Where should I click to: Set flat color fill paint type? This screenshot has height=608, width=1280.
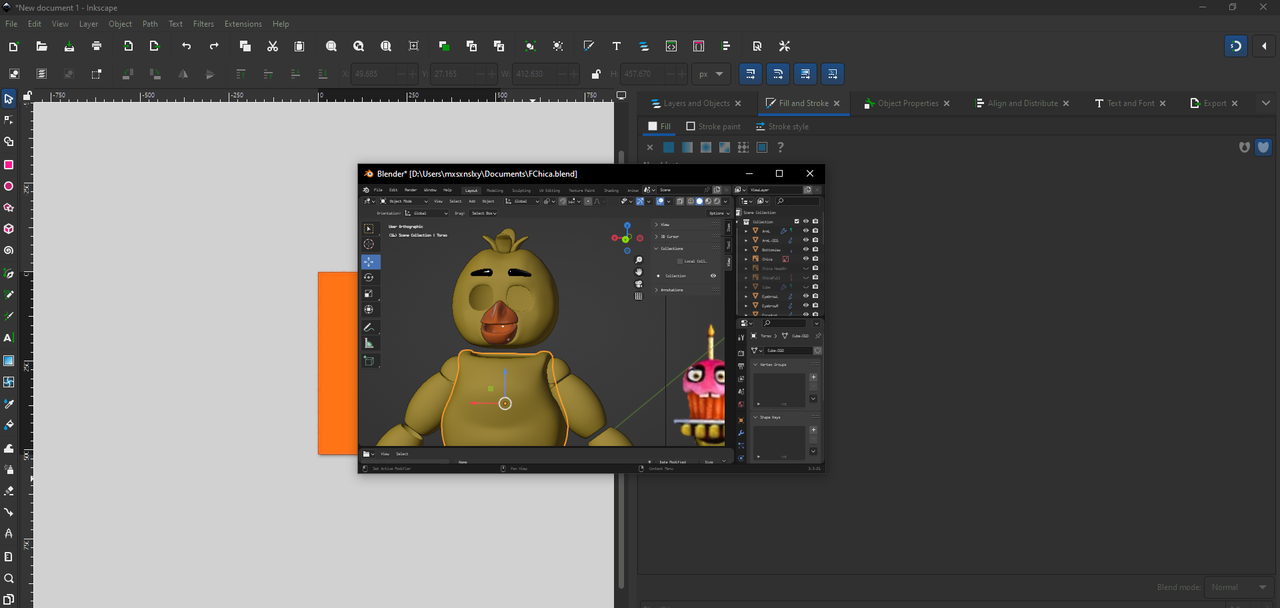669,147
